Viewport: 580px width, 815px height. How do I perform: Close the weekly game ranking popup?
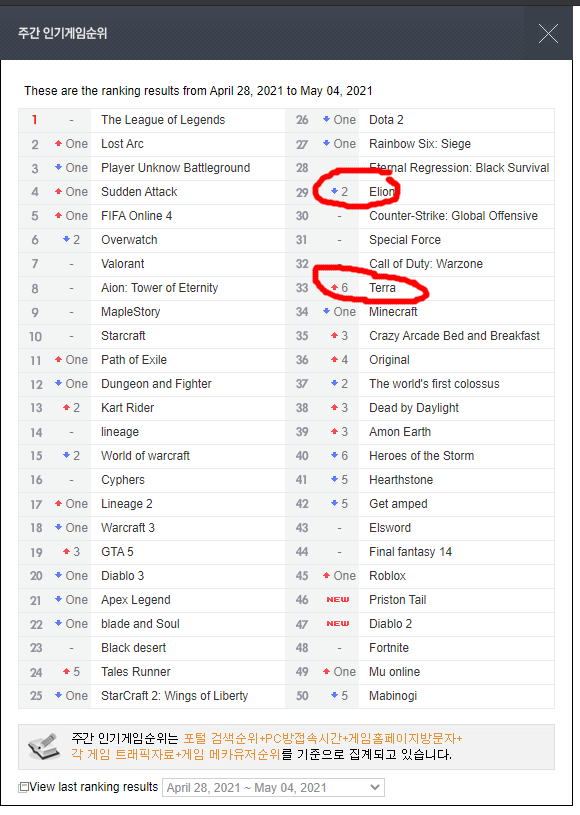(548, 34)
